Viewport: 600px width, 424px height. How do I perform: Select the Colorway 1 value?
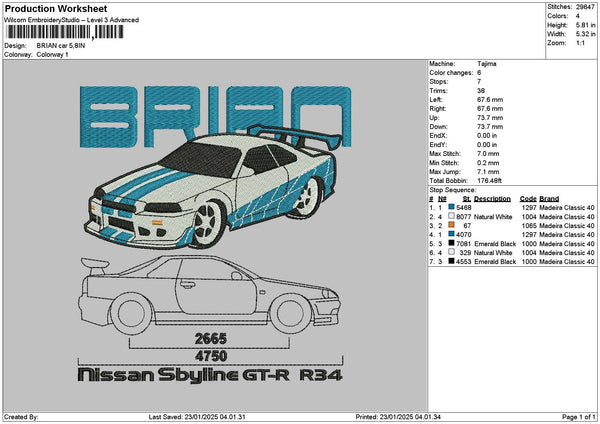(52, 55)
